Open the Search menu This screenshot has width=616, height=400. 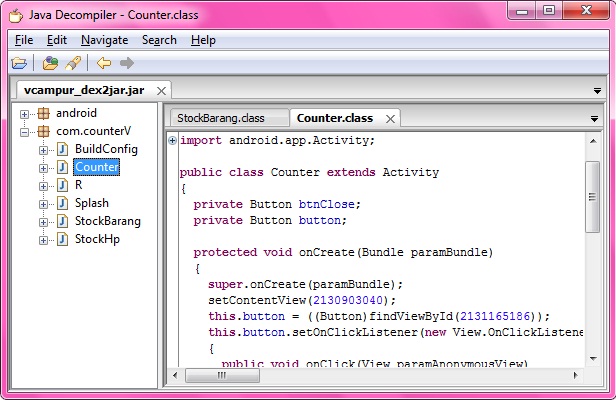pos(159,40)
